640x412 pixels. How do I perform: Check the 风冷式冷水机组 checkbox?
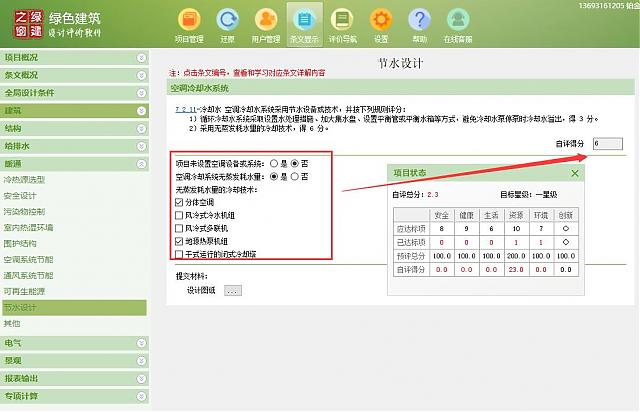pyautogui.click(x=179, y=215)
